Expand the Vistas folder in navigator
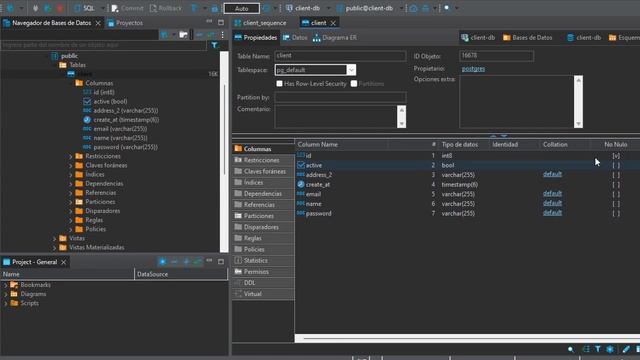The height and width of the screenshot is (360, 640). [54, 238]
